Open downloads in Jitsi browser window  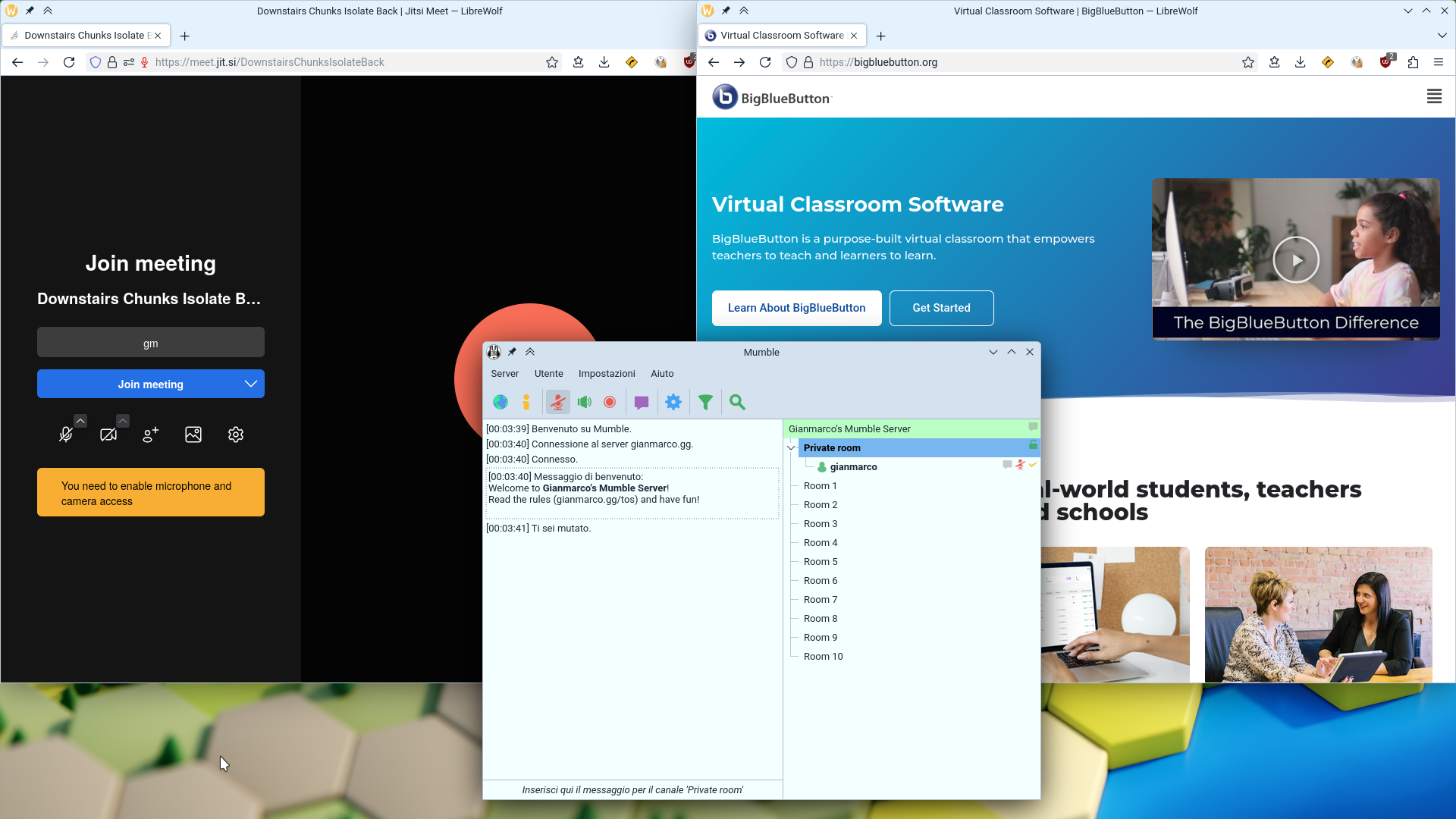pos(604,62)
